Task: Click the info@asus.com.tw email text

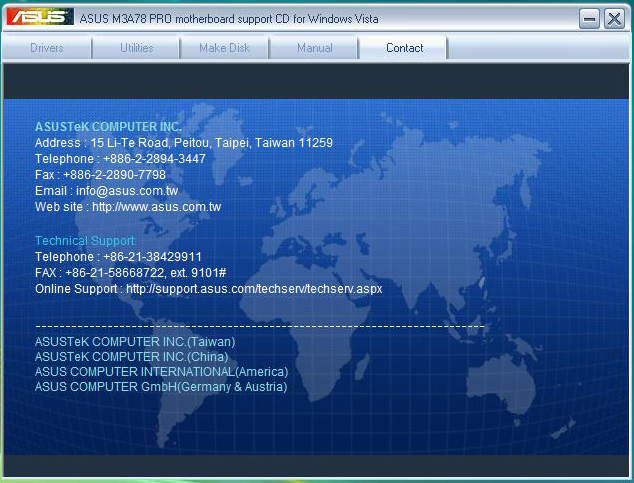Action: pos(127,191)
